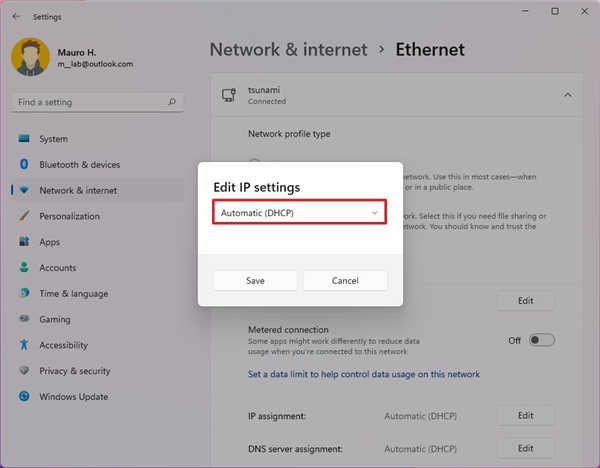This screenshot has height=468, width=600.
Task: Select the Apps sidebar icon
Action: click(23, 242)
